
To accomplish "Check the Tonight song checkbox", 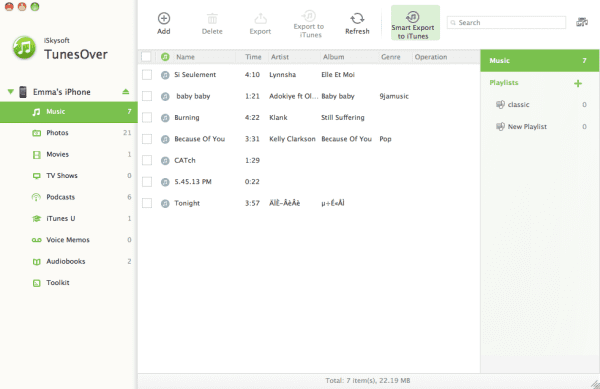I will pos(147,203).
